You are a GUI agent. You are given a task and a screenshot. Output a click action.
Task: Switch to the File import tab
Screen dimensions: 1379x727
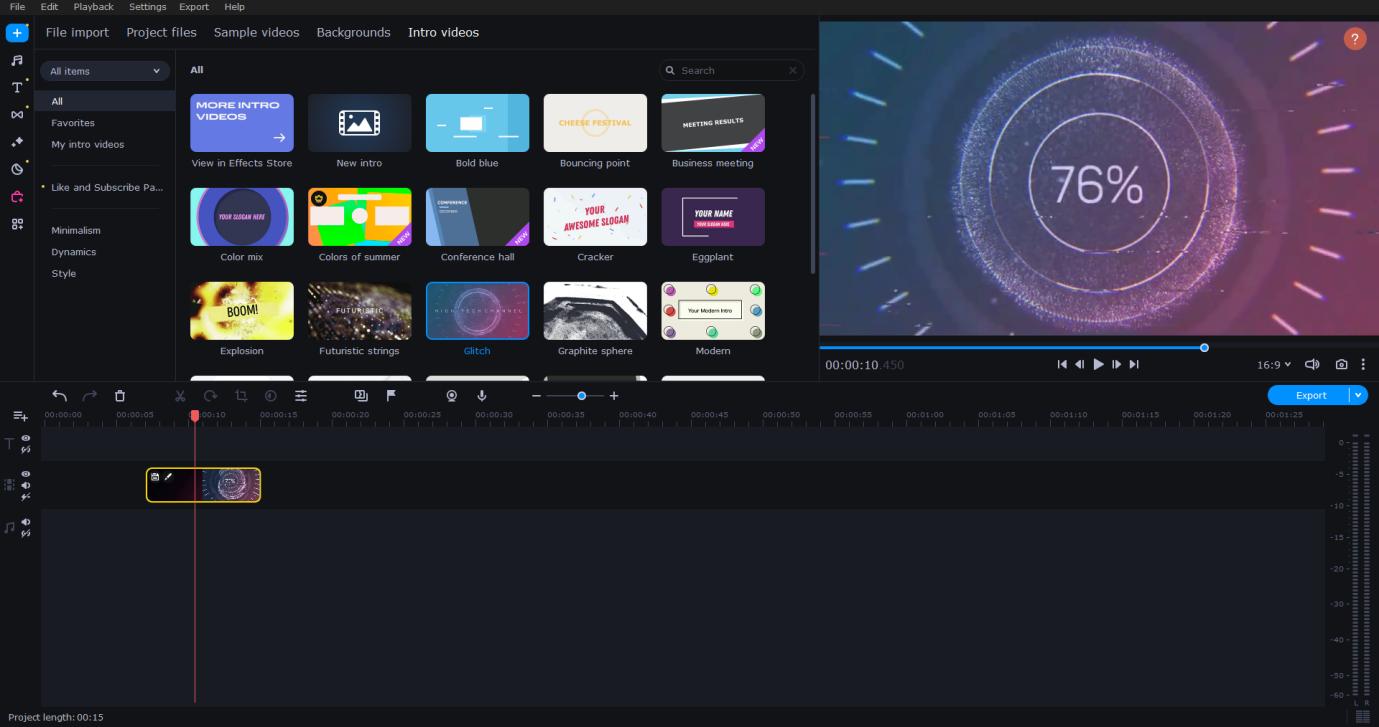click(x=77, y=32)
